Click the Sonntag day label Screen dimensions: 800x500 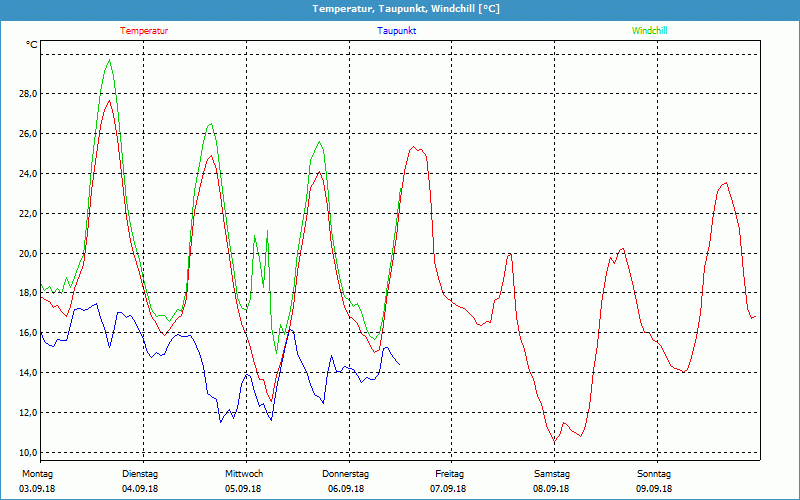(654, 474)
